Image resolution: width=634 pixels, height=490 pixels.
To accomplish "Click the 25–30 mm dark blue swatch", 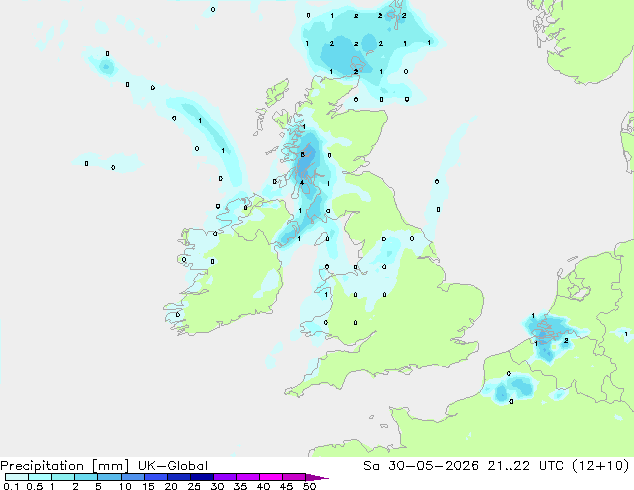I will (x=202, y=477).
